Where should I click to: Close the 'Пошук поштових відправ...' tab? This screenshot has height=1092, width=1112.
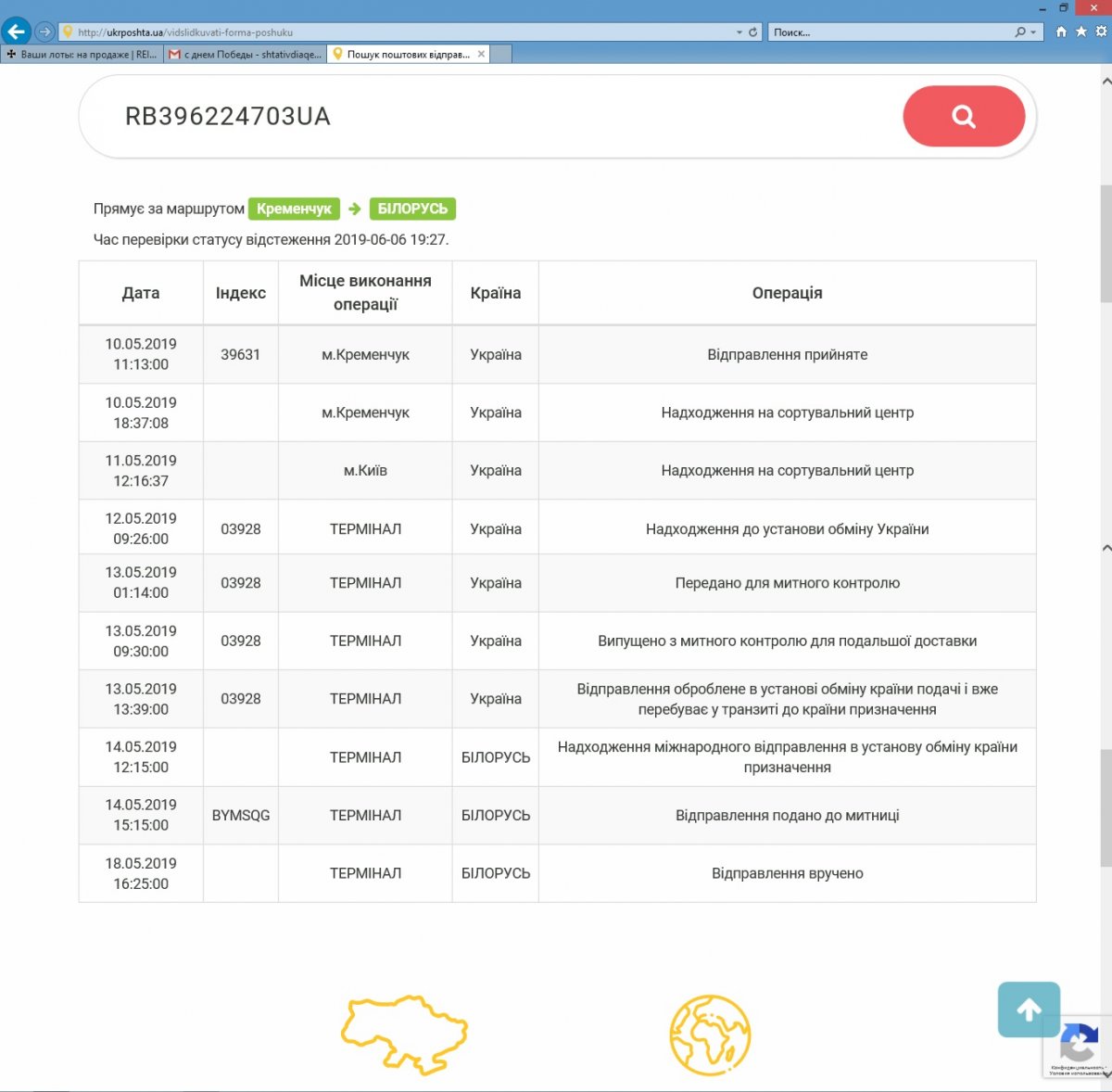481,55
